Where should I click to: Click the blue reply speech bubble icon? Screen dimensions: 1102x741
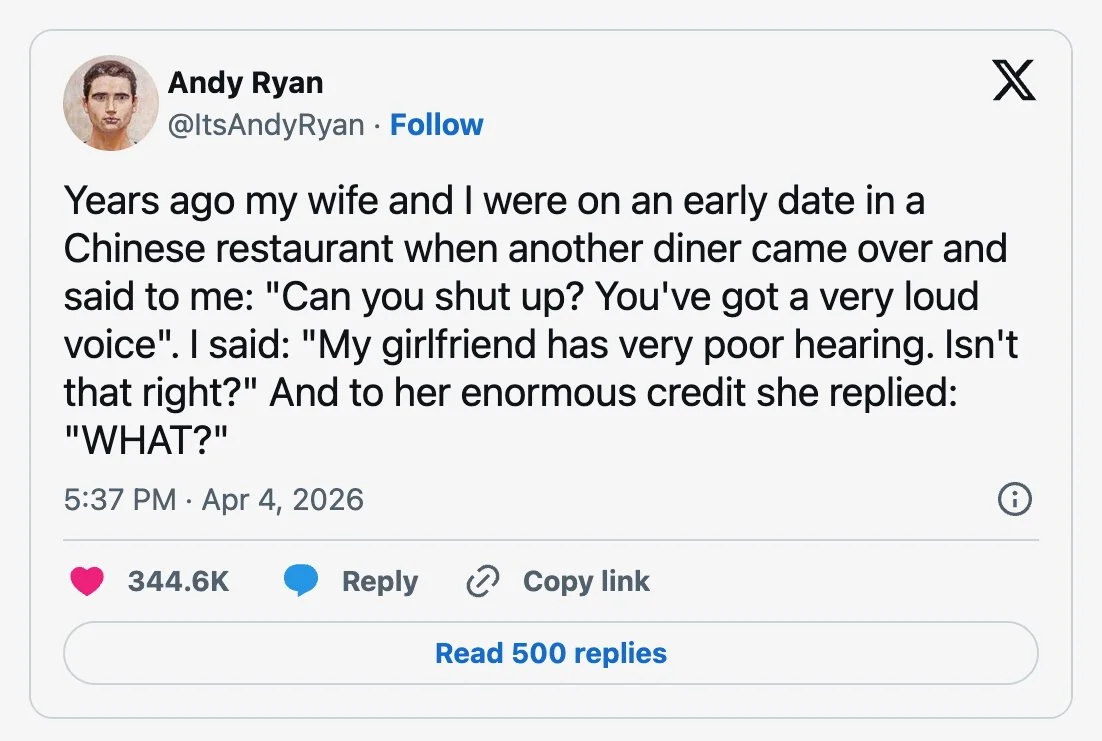coord(301,581)
